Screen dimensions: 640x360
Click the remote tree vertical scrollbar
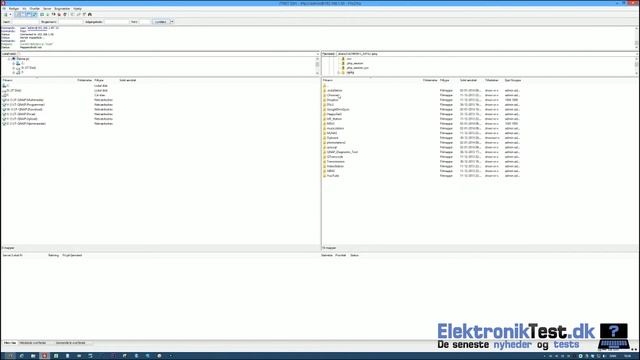(636, 66)
